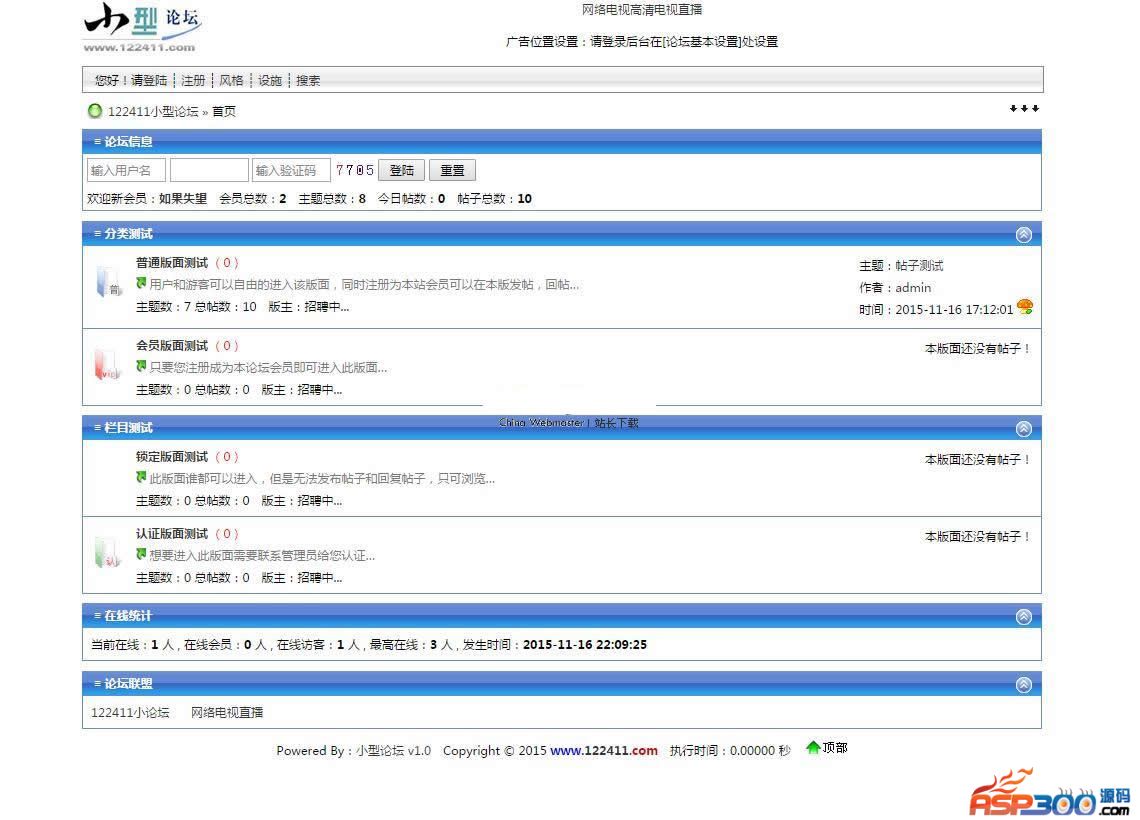The height and width of the screenshot is (820, 1140).
Task: Open the 搜索 menu item
Action: pos(308,80)
